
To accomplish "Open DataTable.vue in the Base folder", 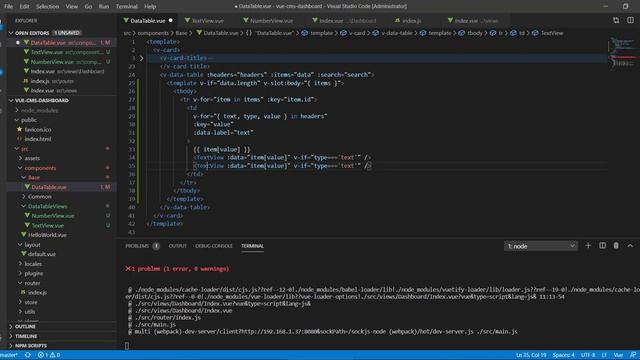I will [x=49, y=187].
